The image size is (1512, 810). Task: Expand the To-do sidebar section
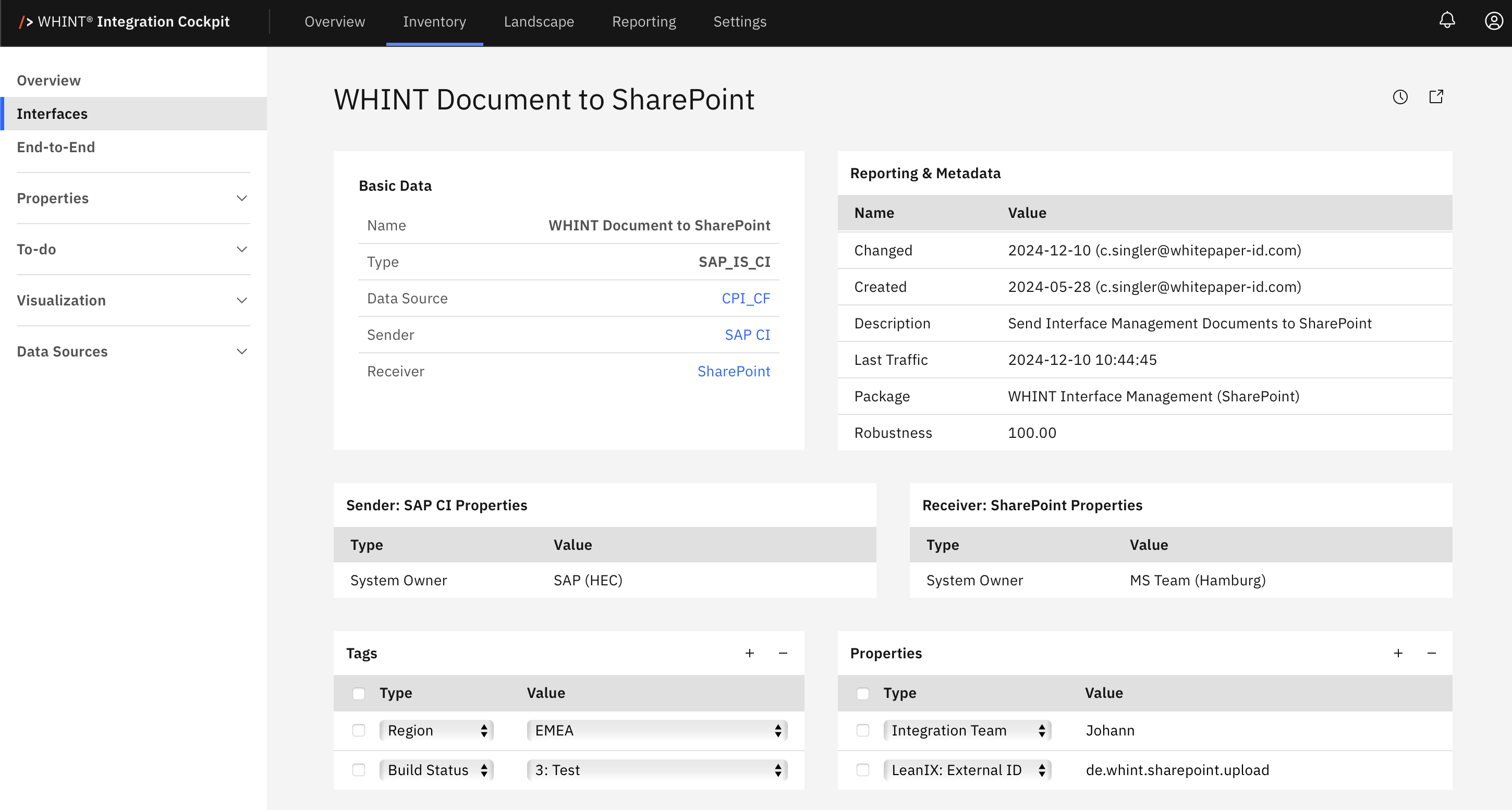[x=133, y=250]
